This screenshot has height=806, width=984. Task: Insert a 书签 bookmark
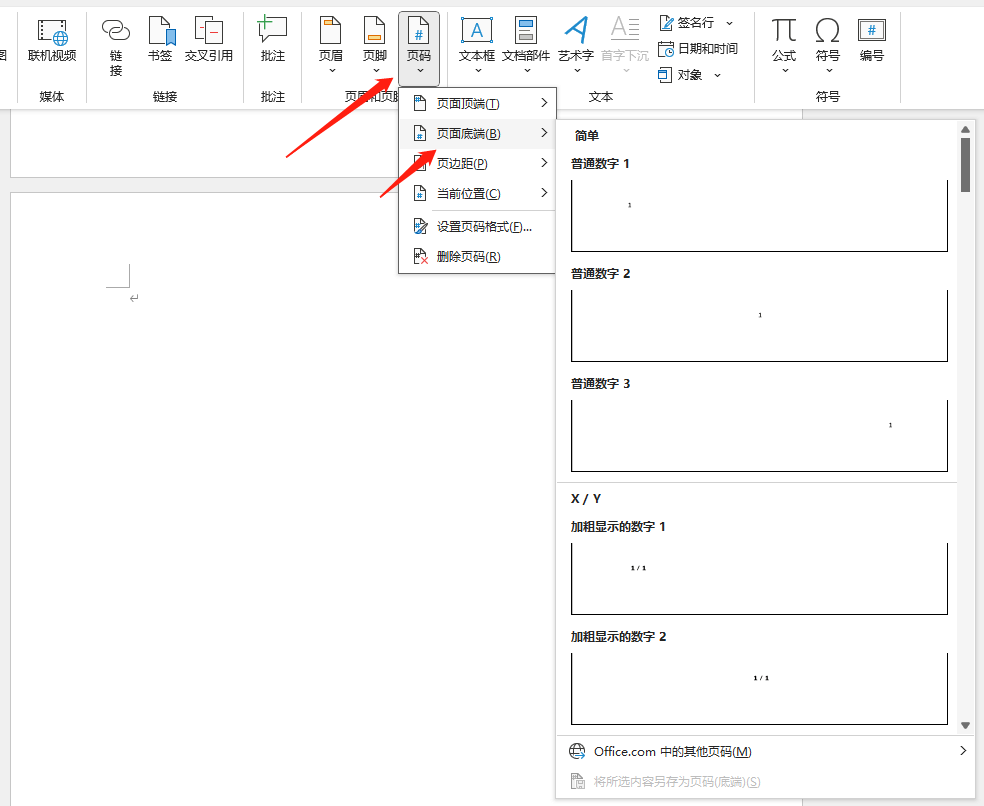pyautogui.click(x=160, y=41)
